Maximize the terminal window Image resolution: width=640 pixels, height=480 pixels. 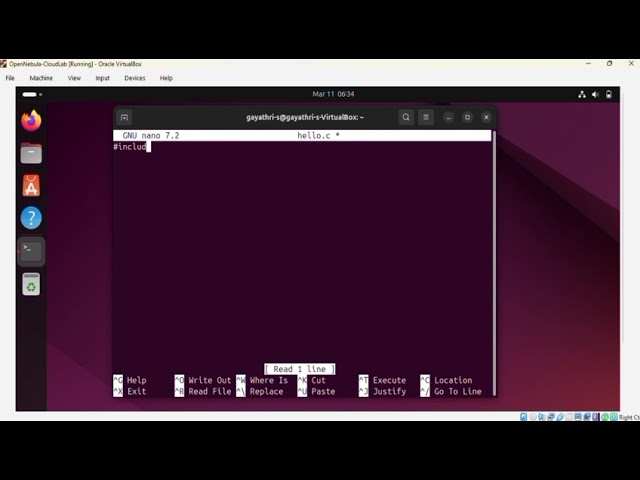click(467, 118)
